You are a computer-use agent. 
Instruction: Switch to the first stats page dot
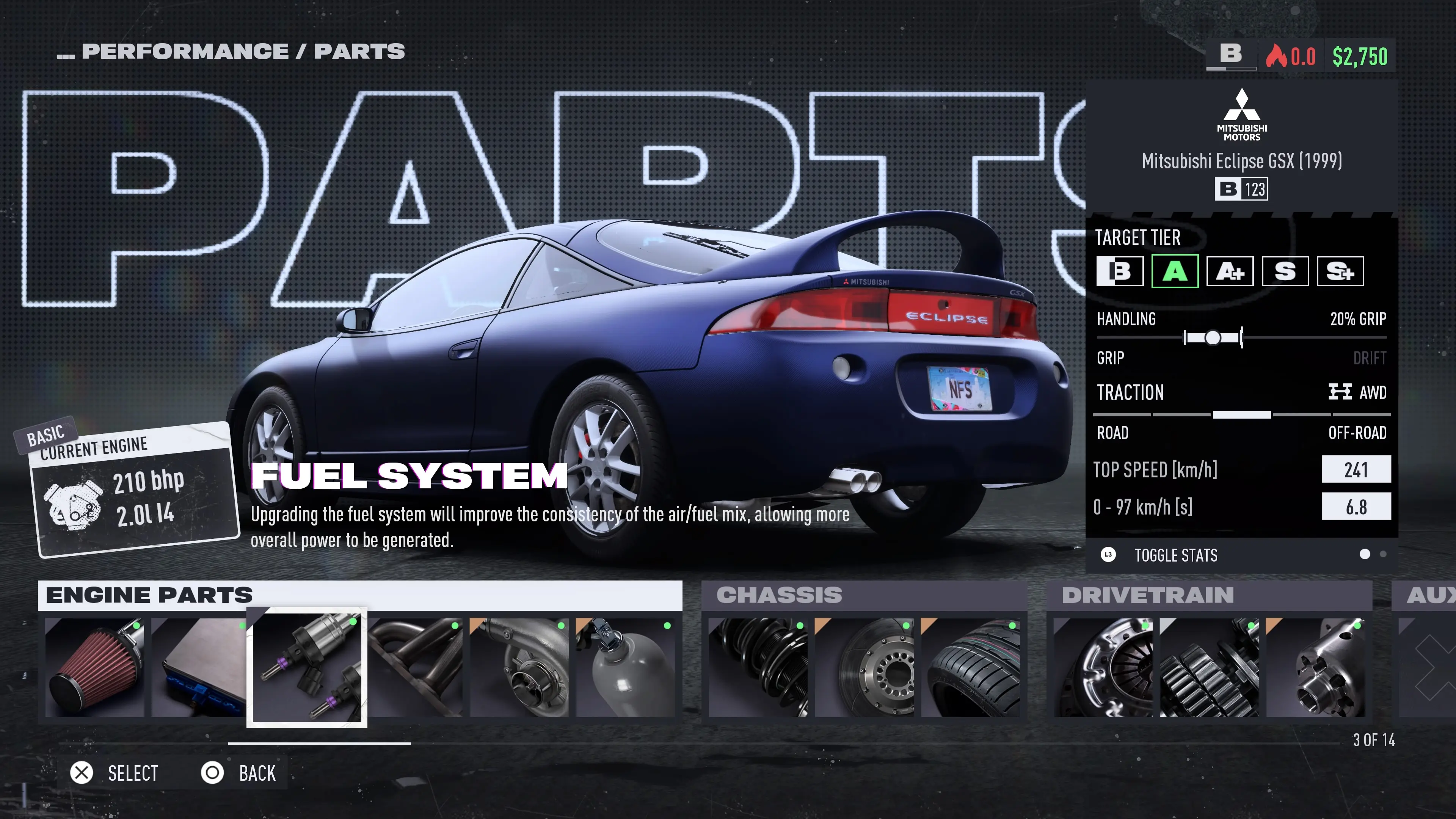(1365, 554)
